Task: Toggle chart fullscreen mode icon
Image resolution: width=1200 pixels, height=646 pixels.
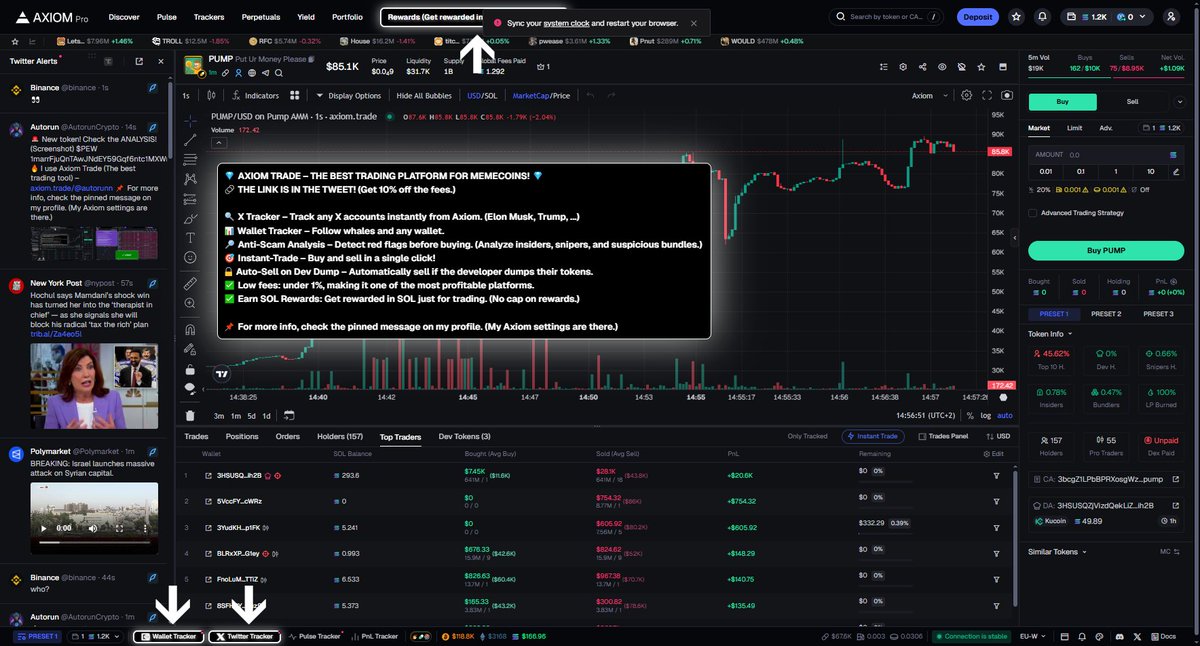Action: pos(987,96)
